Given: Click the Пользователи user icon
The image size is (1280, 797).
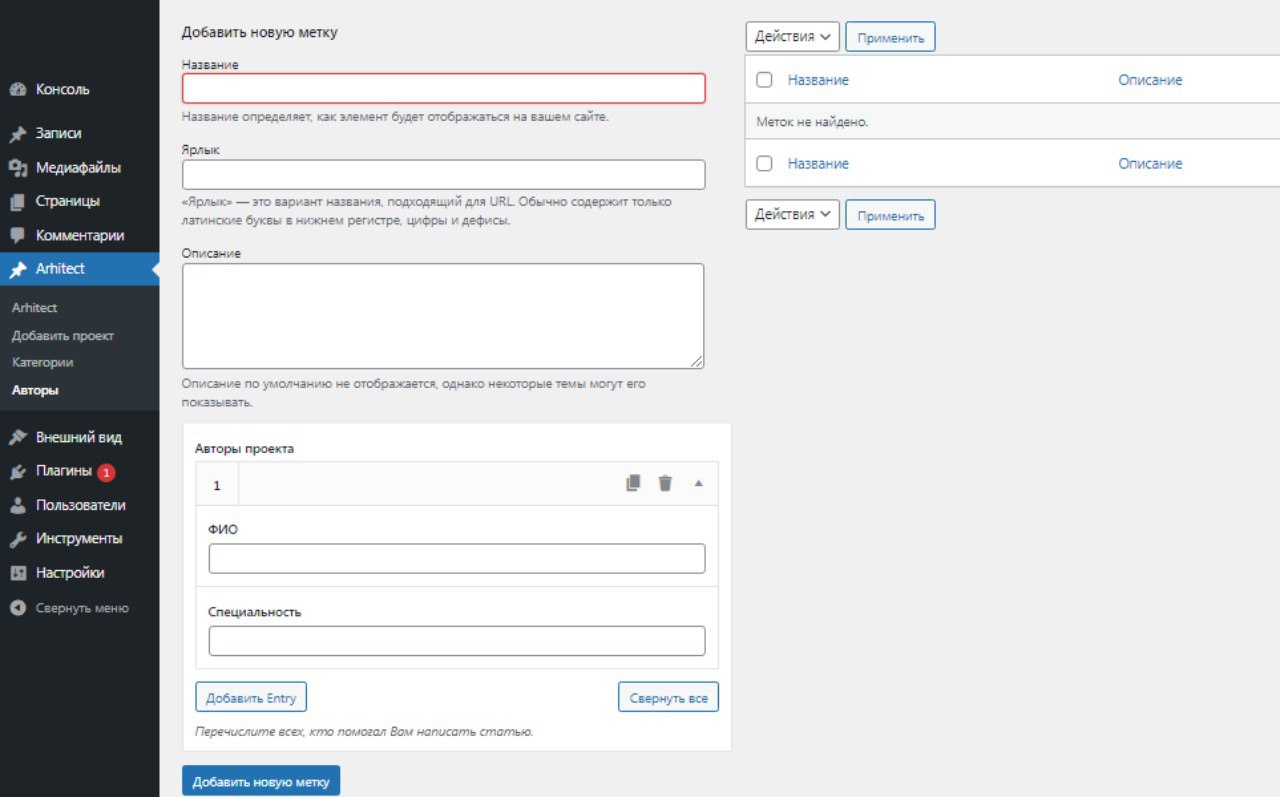Looking at the screenshot, I should (17, 505).
